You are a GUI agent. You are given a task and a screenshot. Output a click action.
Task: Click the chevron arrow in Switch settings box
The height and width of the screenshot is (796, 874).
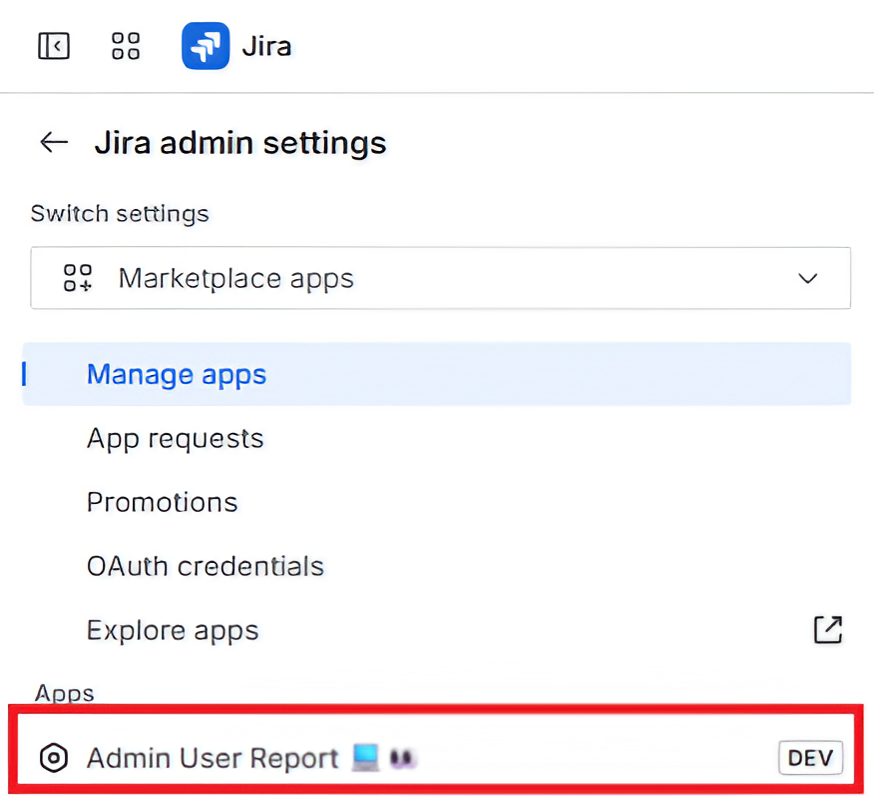coord(808,278)
